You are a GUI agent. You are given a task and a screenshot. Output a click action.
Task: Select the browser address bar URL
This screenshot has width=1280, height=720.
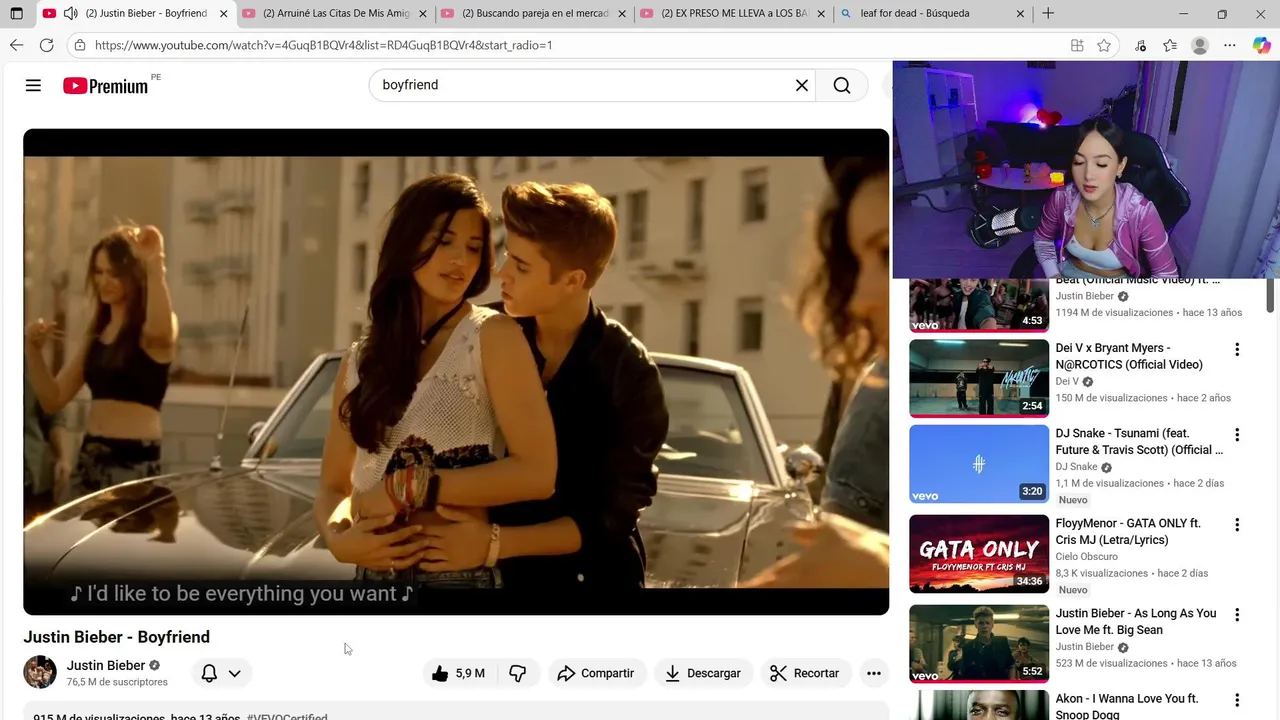coord(323,45)
